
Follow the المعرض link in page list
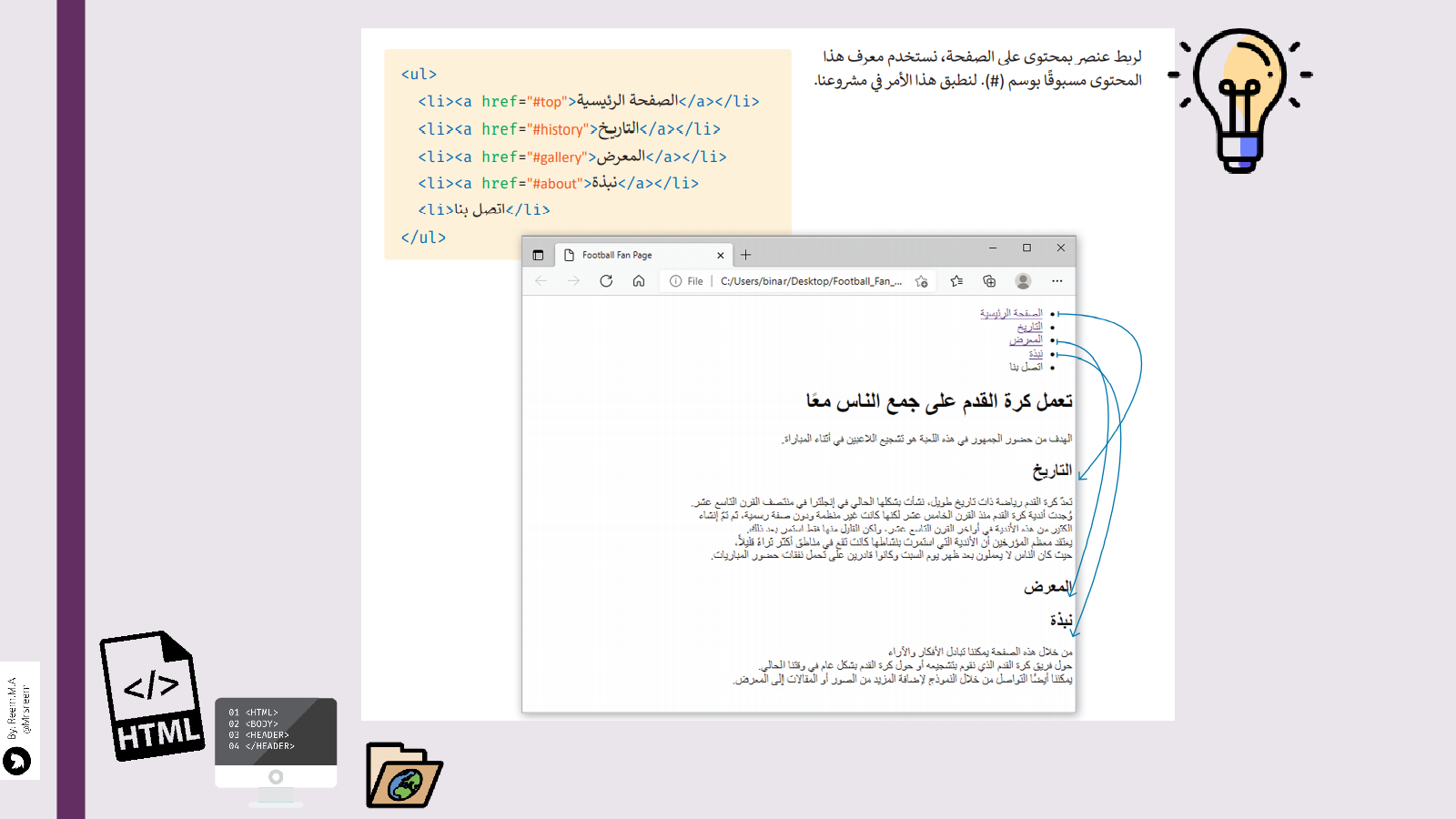1026,339
